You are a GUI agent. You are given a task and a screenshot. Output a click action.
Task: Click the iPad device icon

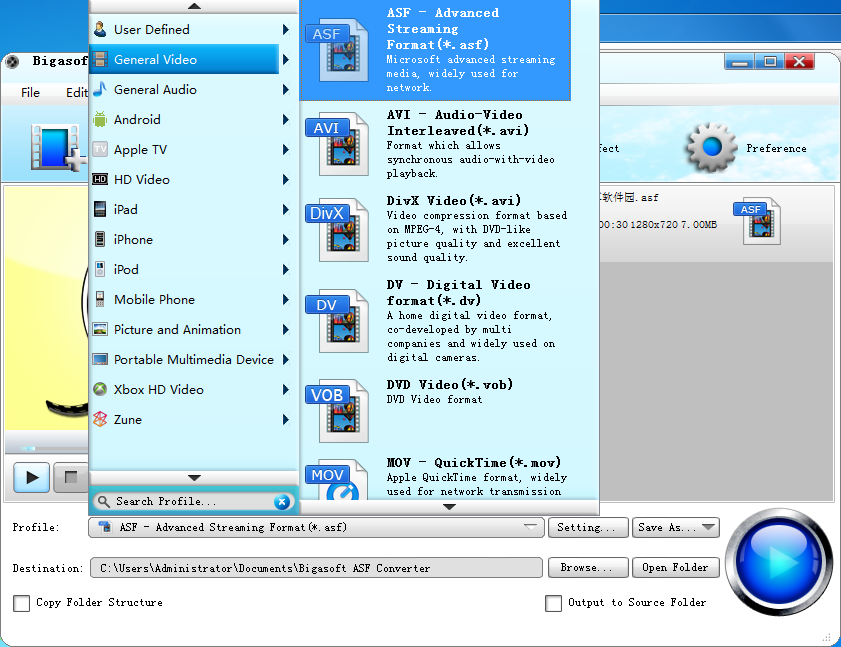point(100,209)
